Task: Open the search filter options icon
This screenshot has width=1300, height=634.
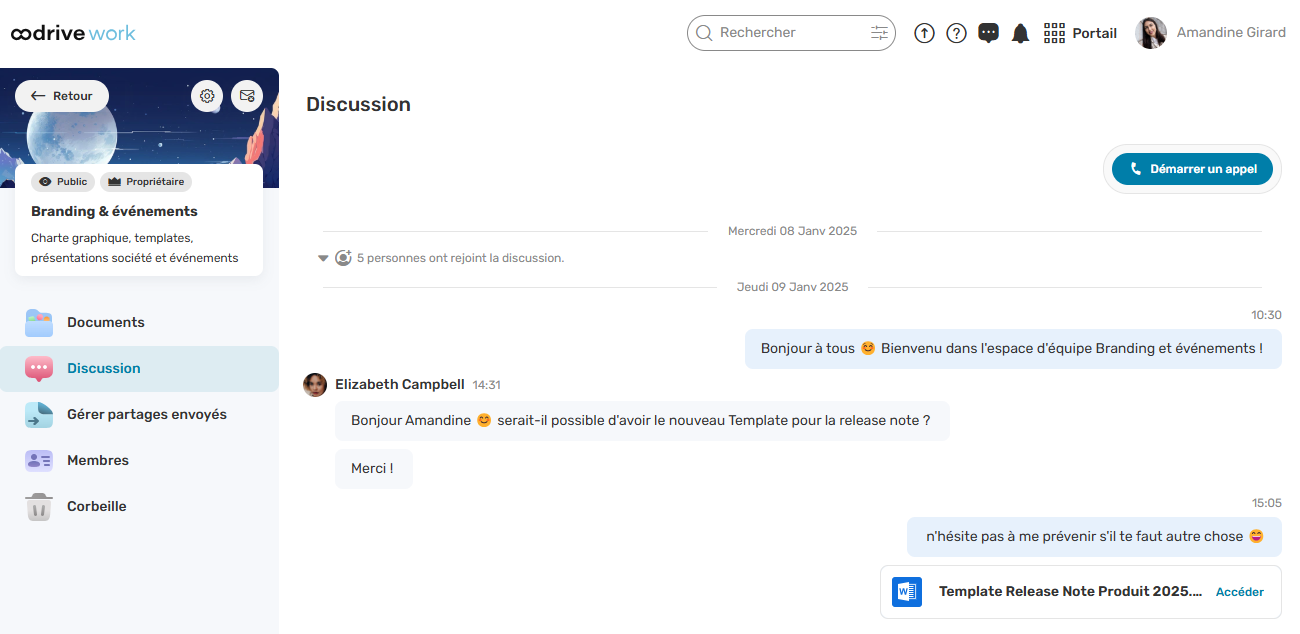Action: [x=879, y=33]
